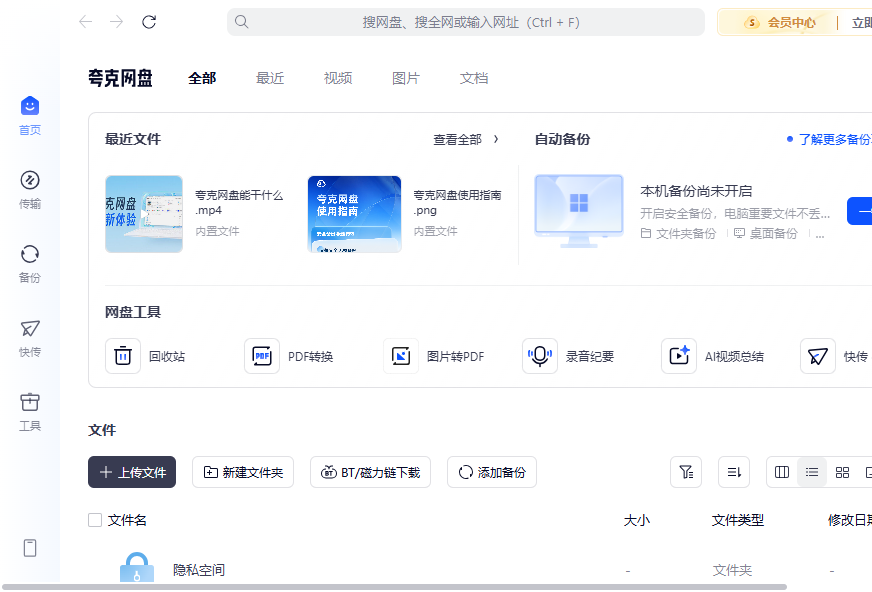The image size is (872, 592).
Task: Open the 备份 backup sidebar icon
Action: pos(30,254)
